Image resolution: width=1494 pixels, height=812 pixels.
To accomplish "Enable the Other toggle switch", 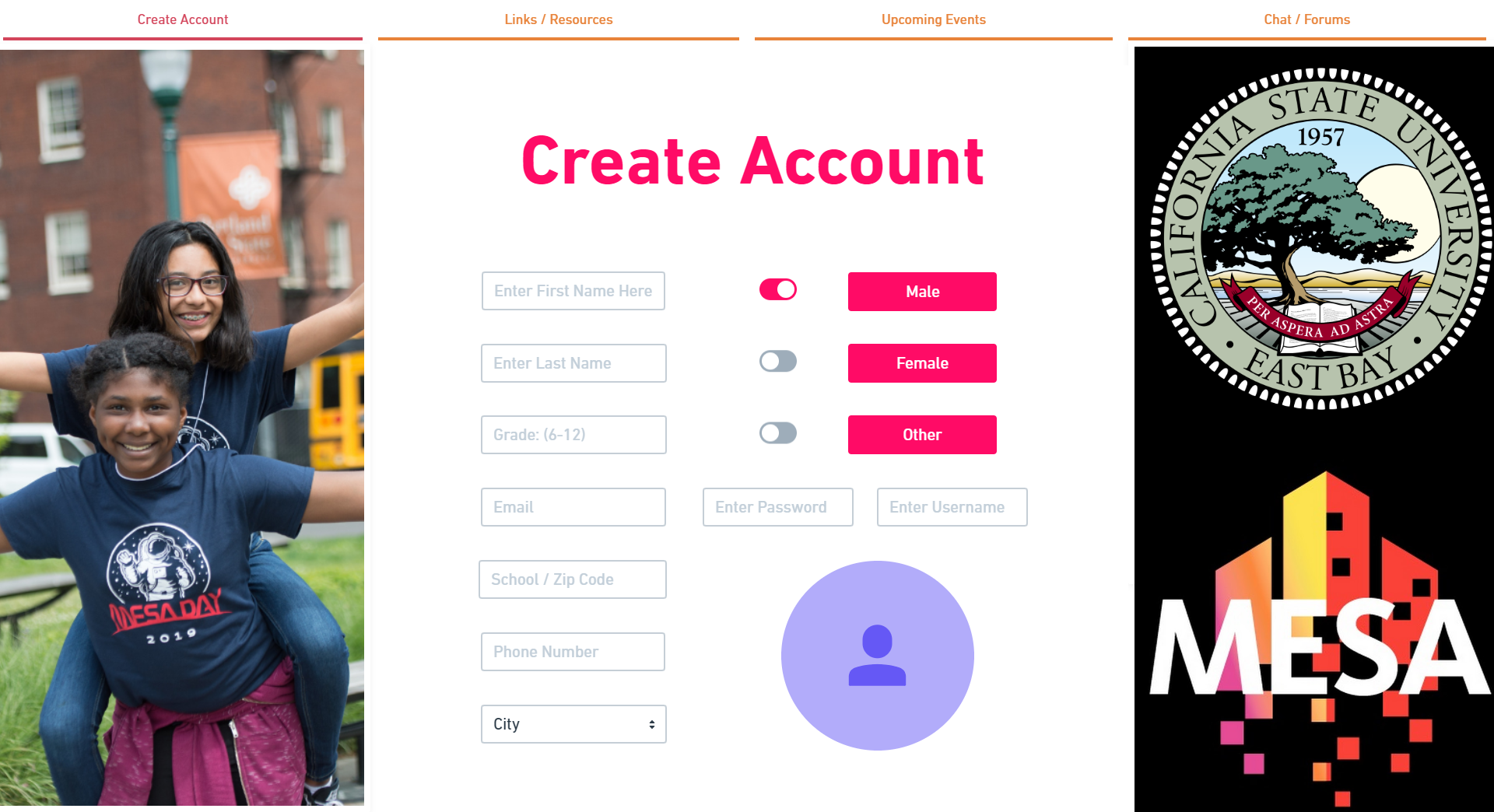I will click(778, 432).
